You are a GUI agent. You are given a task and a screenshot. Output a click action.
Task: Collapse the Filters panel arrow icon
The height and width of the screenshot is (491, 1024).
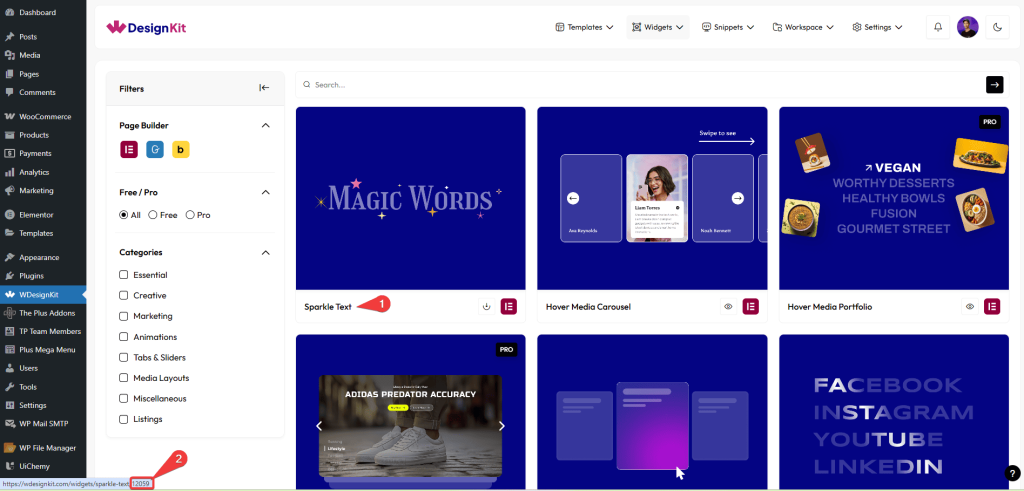click(264, 88)
